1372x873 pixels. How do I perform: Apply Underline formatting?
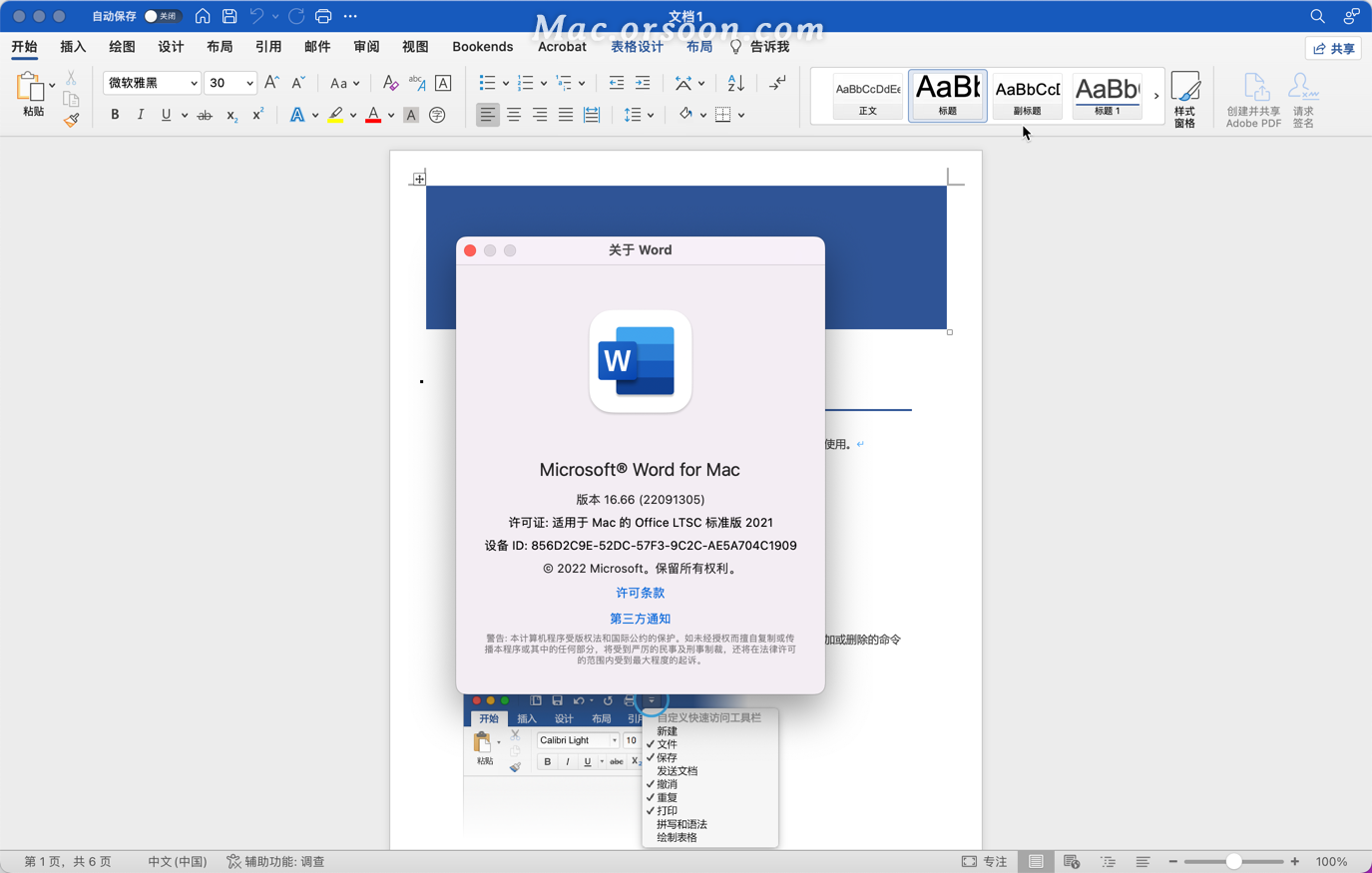(x=166, y=115)
